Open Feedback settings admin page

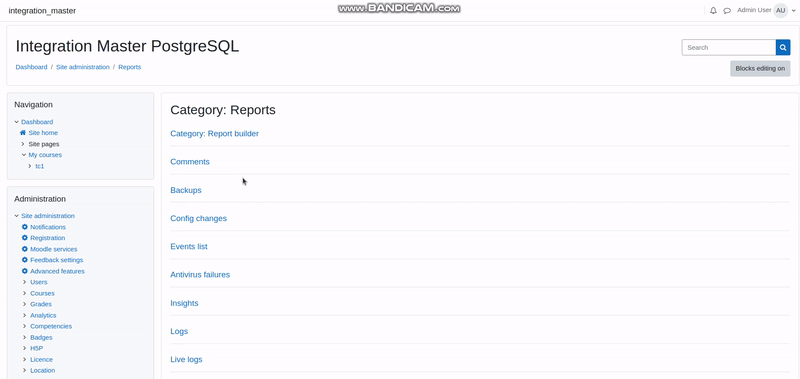(57, 260)
